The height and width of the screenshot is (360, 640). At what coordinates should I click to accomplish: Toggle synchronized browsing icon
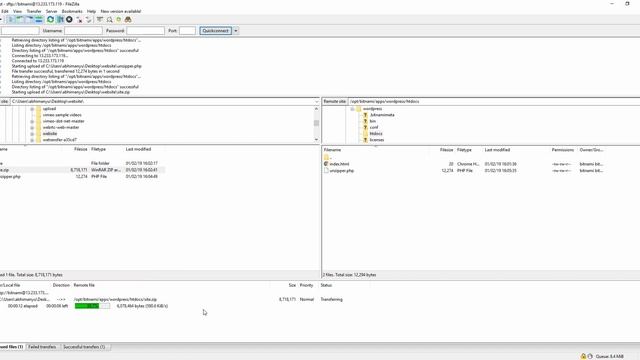pyautogui.click(x=119, y=20)
